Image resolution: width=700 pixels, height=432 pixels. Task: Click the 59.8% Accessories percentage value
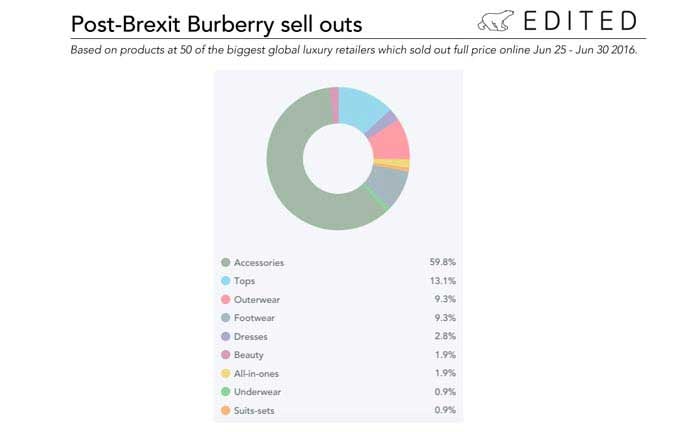[442, 263]
